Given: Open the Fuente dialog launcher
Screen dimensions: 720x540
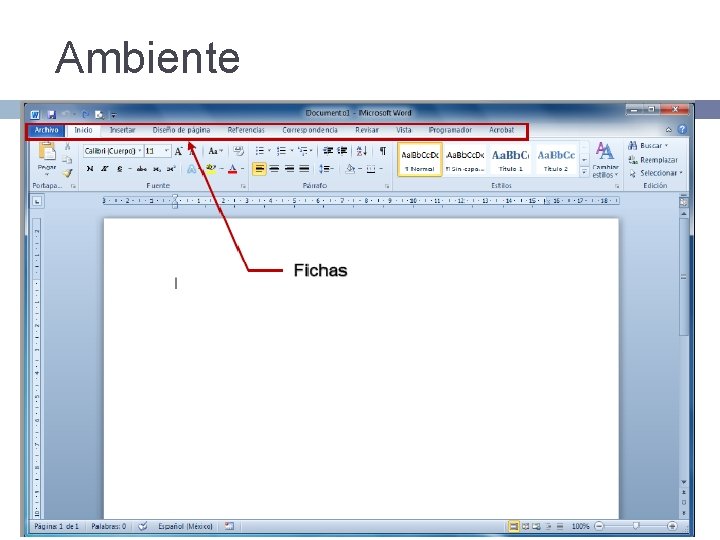Looking at the screenshot, I should coord(243,186).
